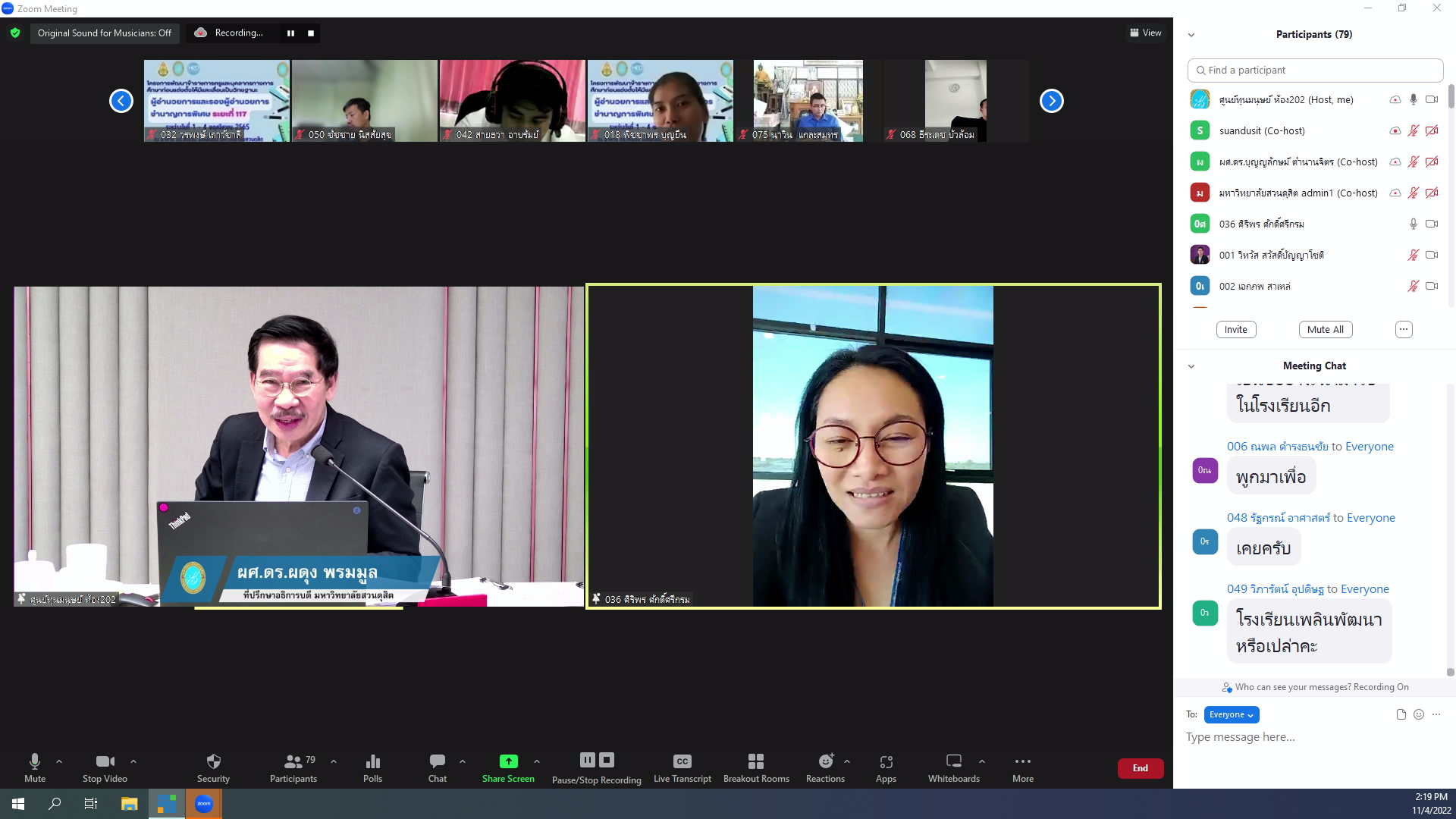Collapse the Meeting Chat panel chevron
Screen dimensions: 1456x819
pos(1191,366)
